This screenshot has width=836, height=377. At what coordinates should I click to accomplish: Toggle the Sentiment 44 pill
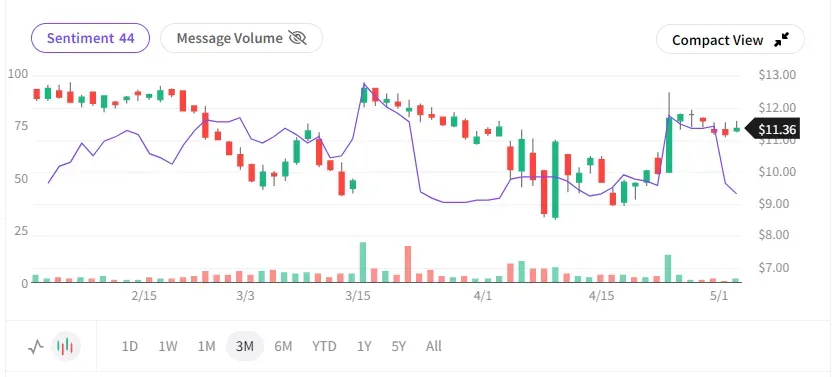tap(91, 38)
